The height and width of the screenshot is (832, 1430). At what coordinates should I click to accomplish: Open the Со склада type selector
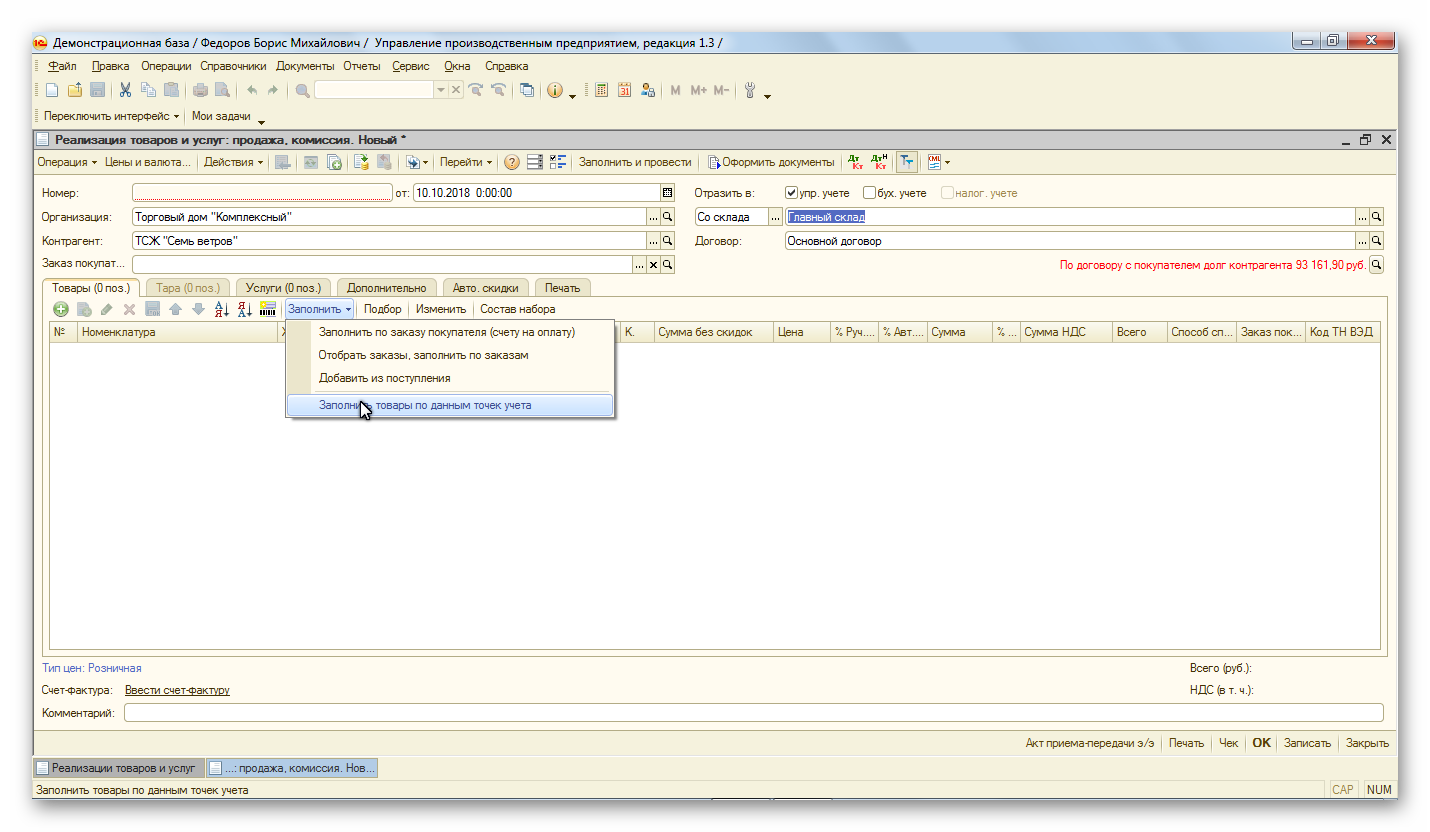tap(775, 217)
